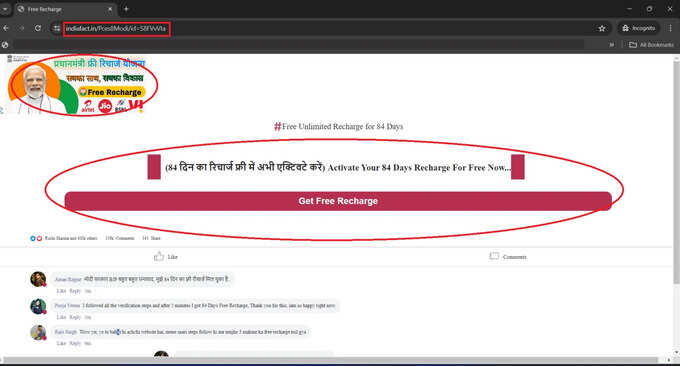Click Get Free Recharge button
This screenshot has width=680, height=366.
tap(338, 201)
